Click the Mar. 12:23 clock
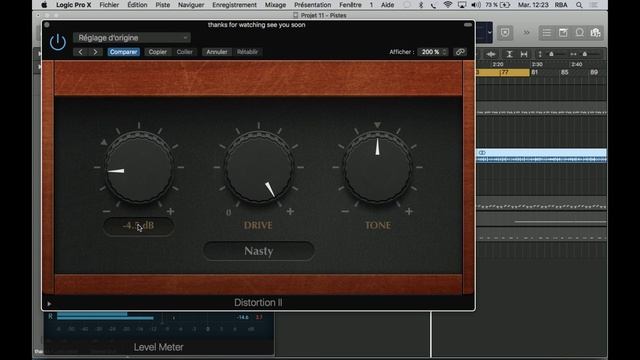The height and width of the screenshot is (360, 640). click(533, 5)
